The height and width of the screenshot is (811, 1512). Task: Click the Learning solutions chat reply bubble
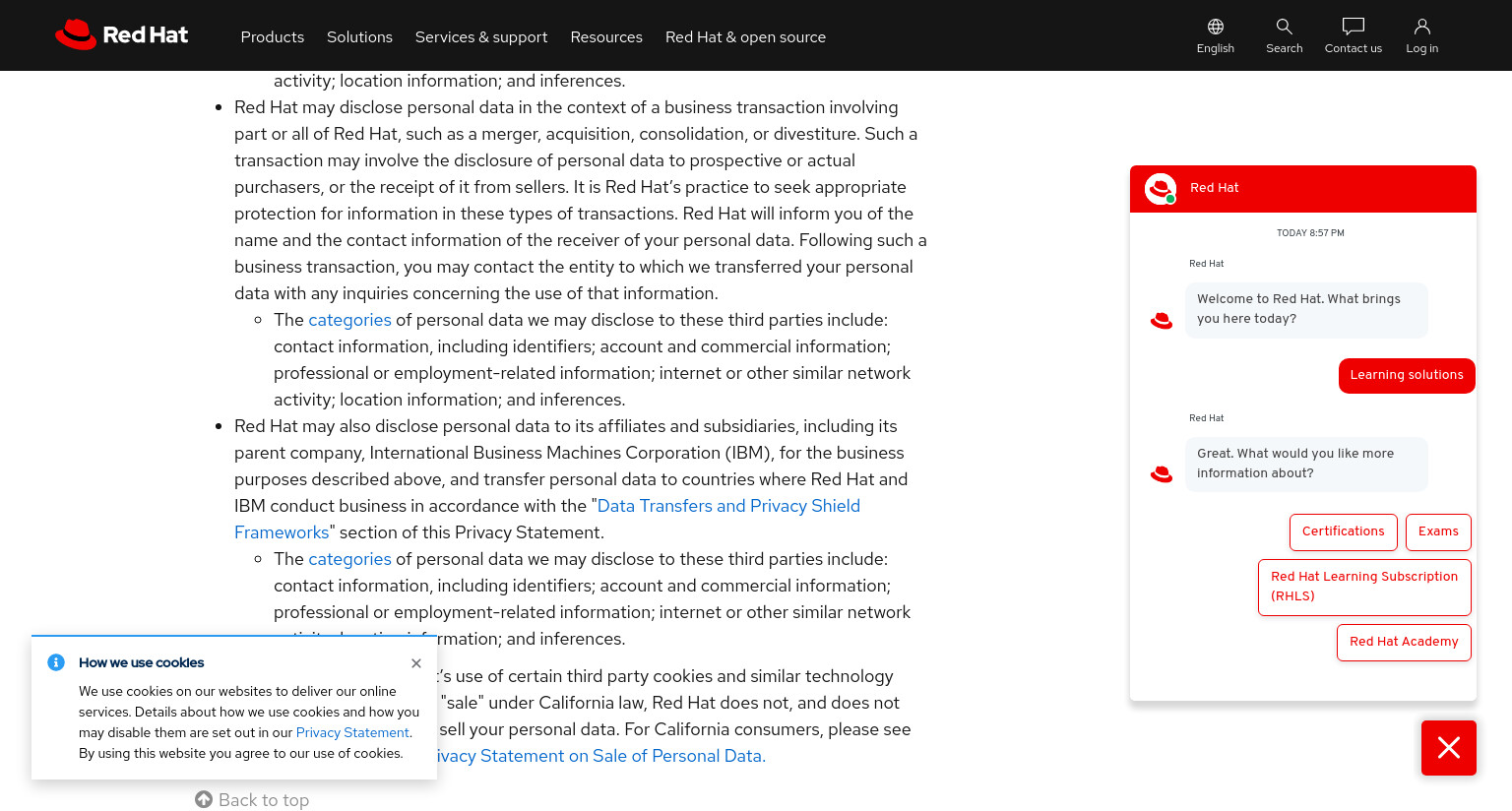(1407, 375)
